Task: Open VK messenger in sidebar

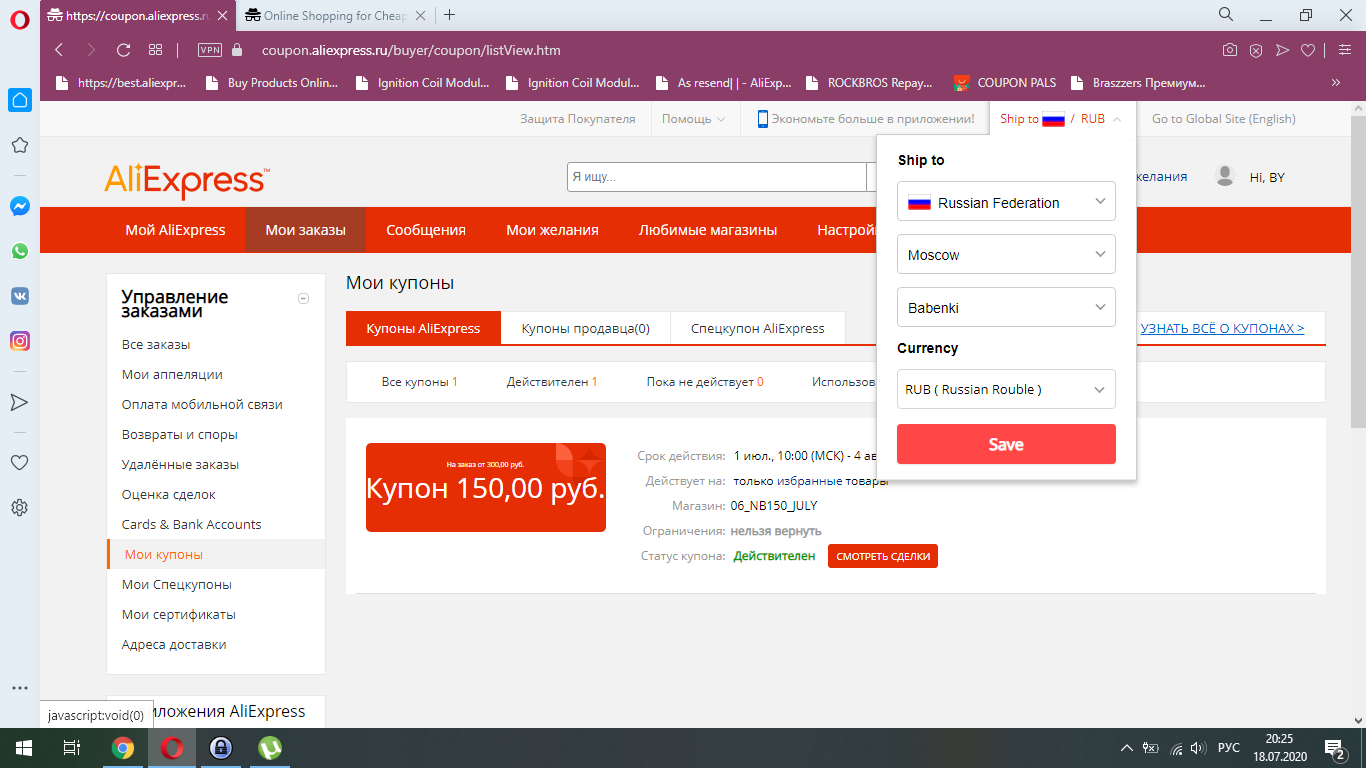Action: tap(19, 296)
